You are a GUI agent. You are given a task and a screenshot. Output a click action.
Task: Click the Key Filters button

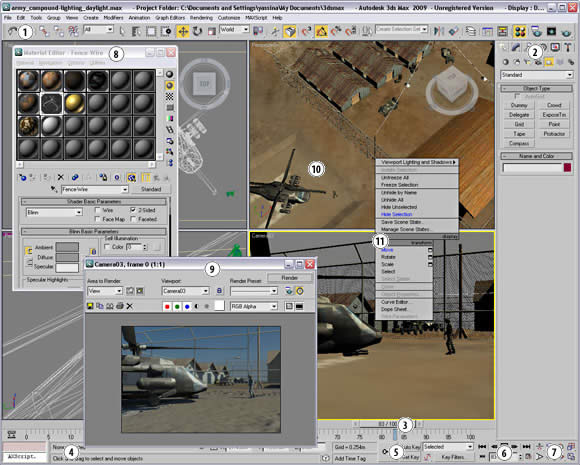(x=453, y=457)
